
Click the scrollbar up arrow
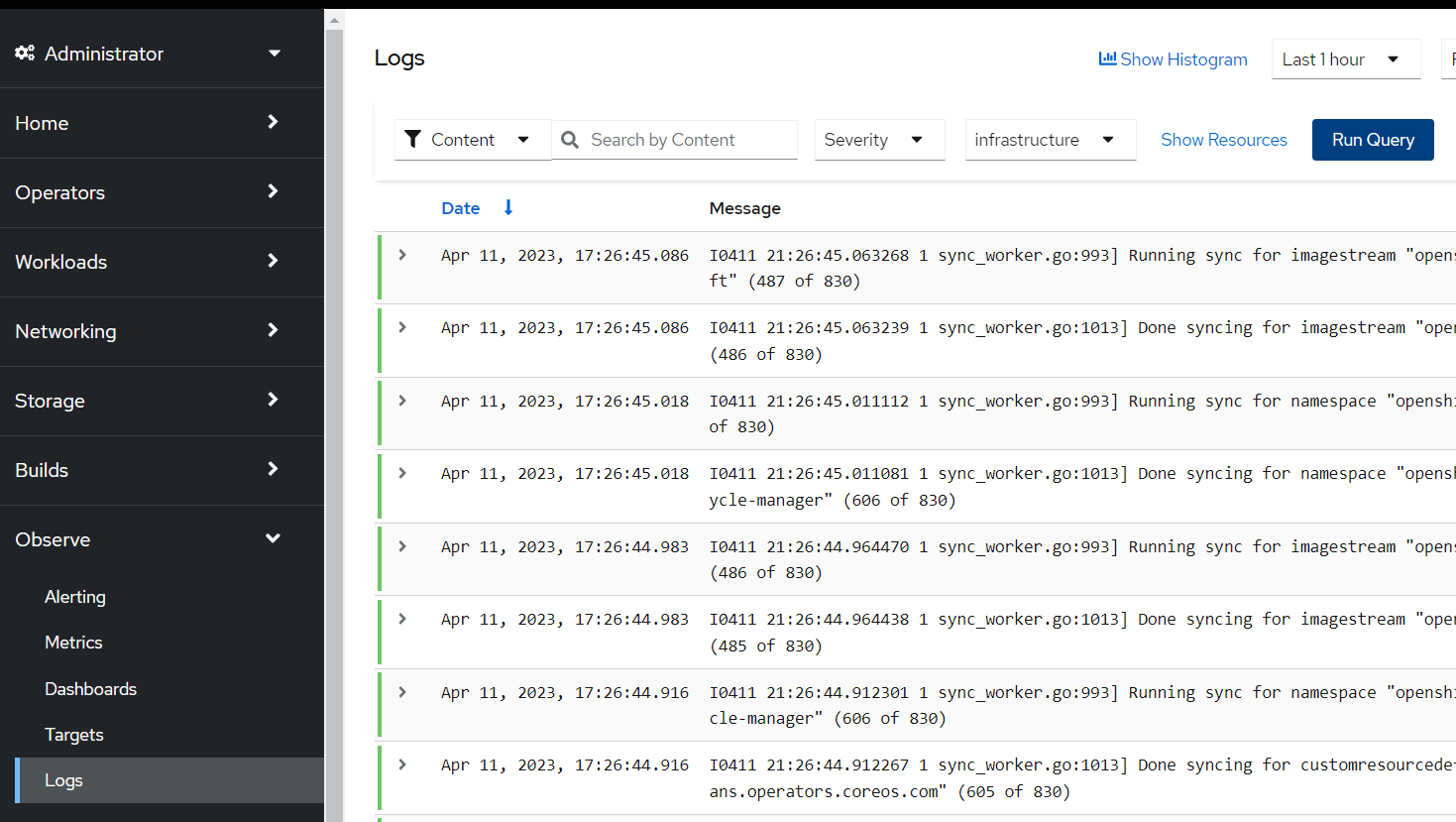[x=333, y=18]
